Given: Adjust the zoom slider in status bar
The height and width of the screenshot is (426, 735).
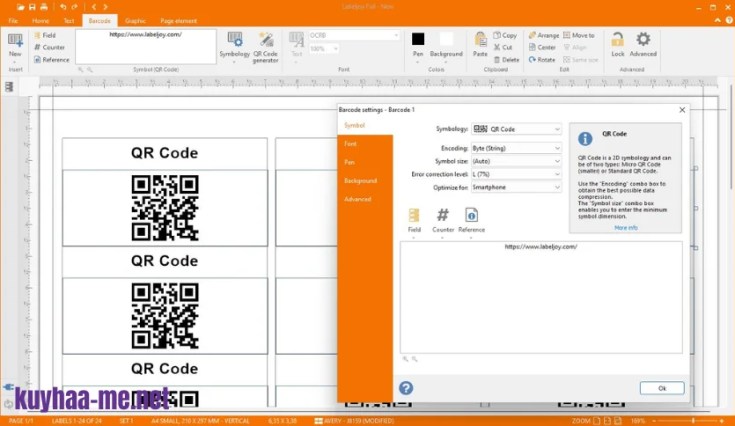Looking at the screenshot, I should click(x=692, y=421).
